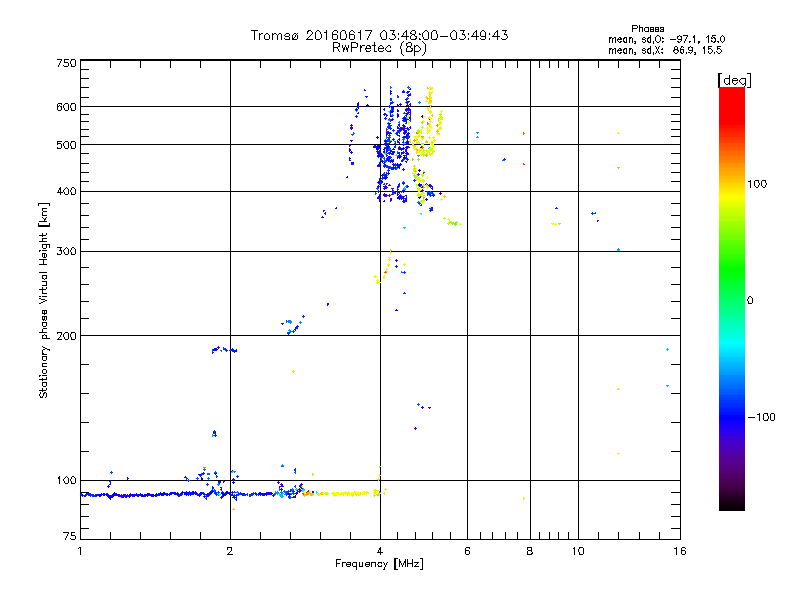The image size is (800, 600).
Task: Click the colorbar tick label "-100"
Action: (x=761, y=417)
